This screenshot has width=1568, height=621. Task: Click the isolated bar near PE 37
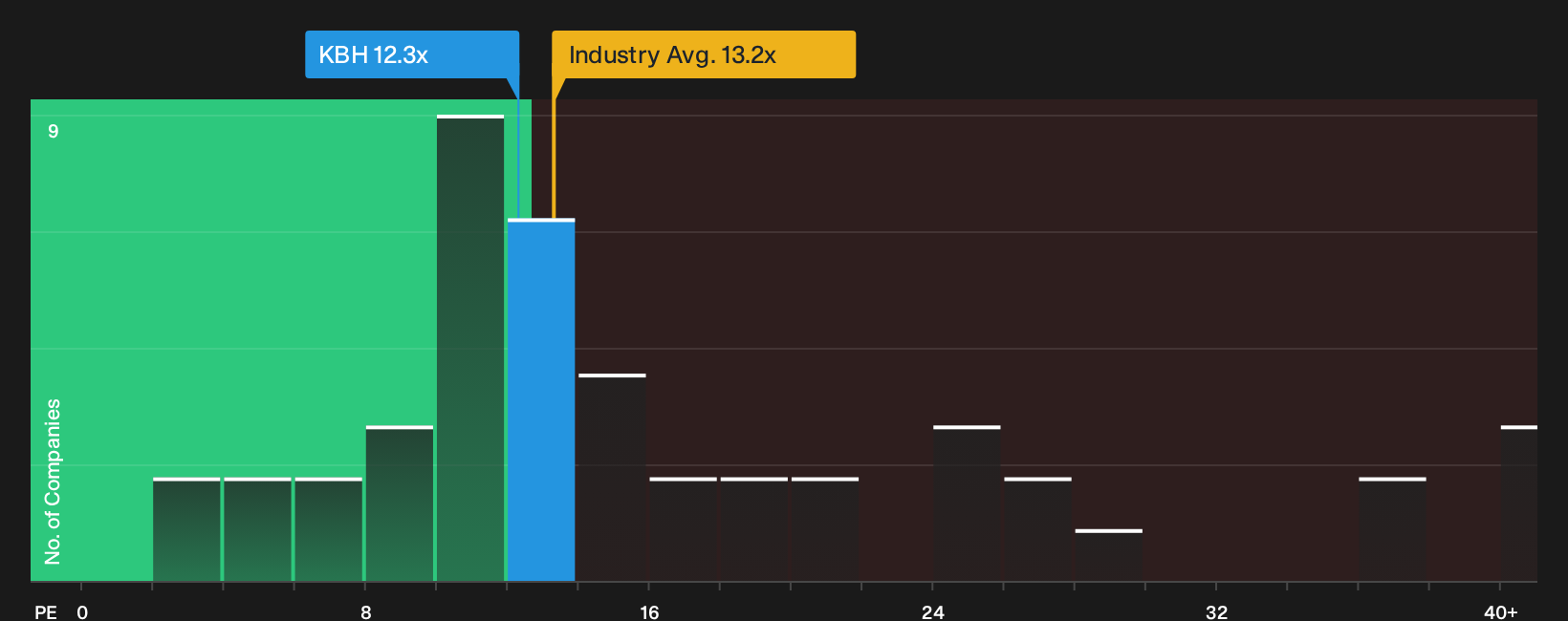coord(1392,529)
